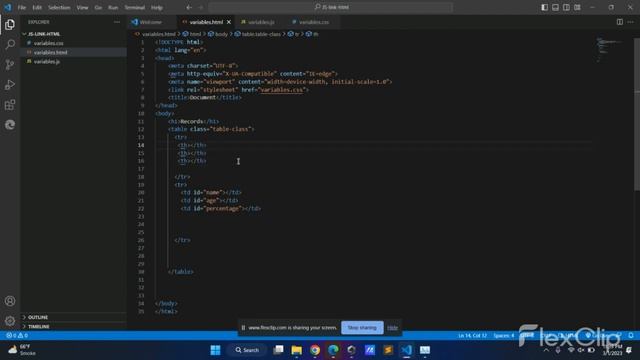
Task: Switch to the variables.js editor tab
Action: (x=261, y=22)
